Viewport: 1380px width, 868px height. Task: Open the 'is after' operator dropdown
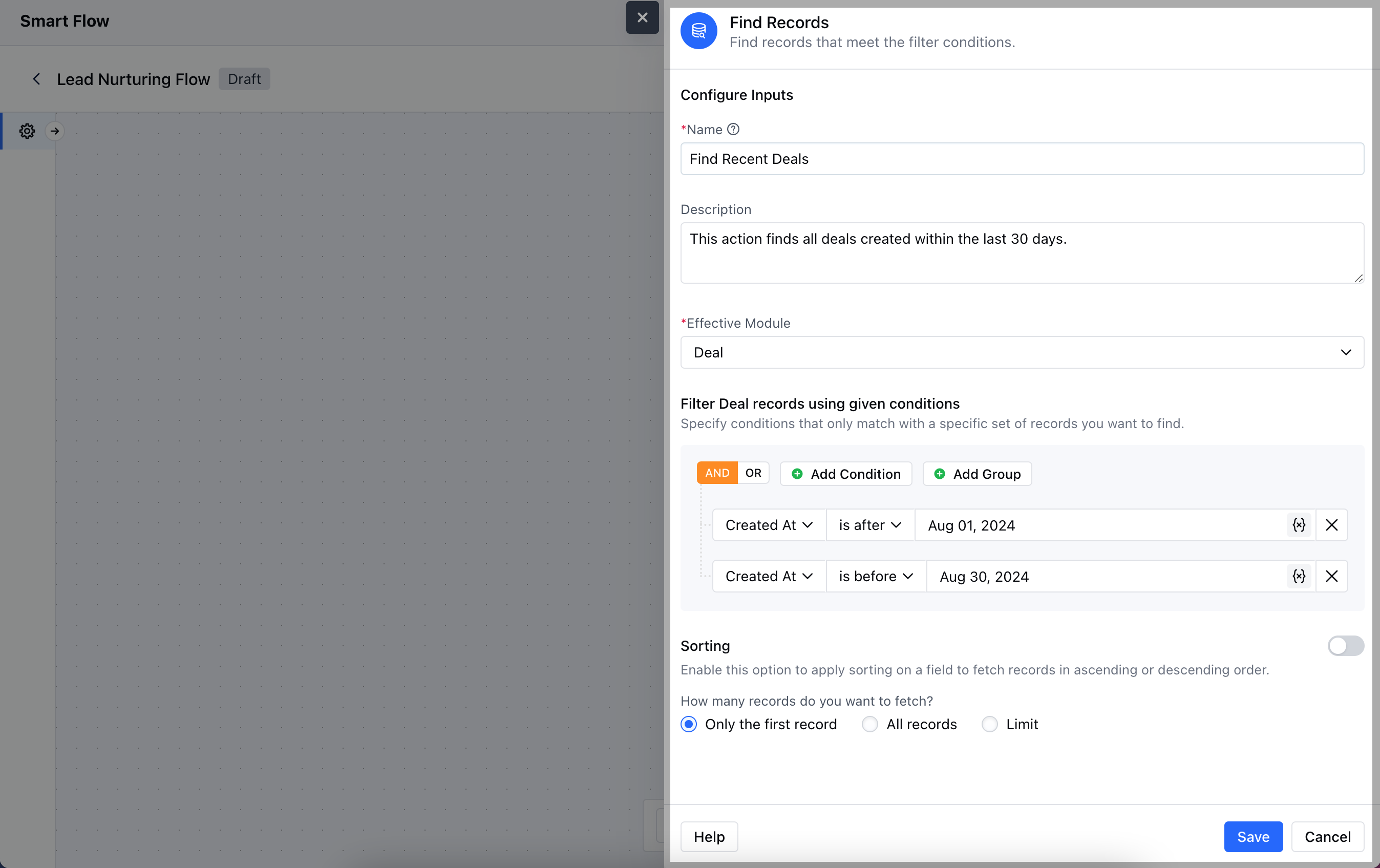[x=869, y=524]
